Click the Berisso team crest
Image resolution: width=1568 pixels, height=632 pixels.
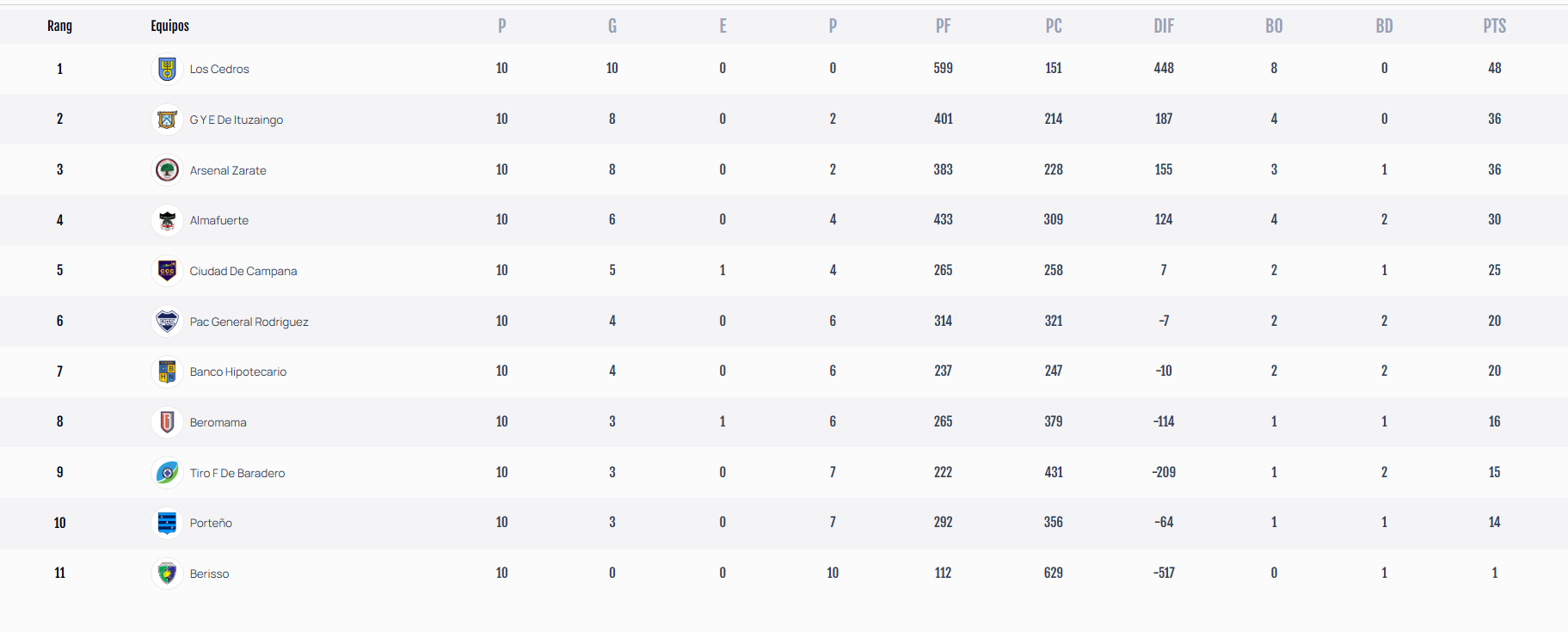167,574
